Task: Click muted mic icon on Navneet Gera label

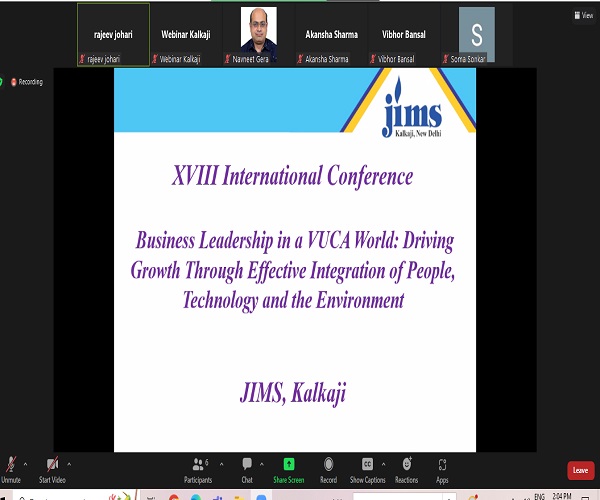Action: (x=228, y=59)
